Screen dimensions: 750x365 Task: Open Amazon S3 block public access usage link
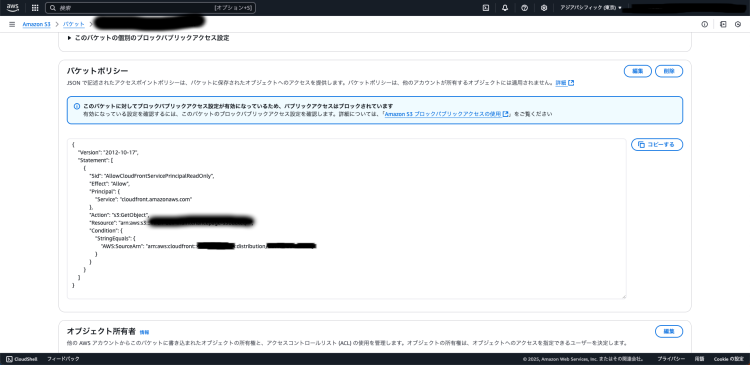[446, 114]
